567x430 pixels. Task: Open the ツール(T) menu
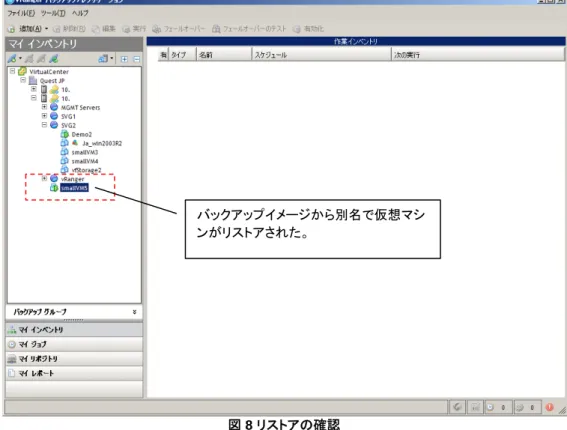click(x=53, y=13)
